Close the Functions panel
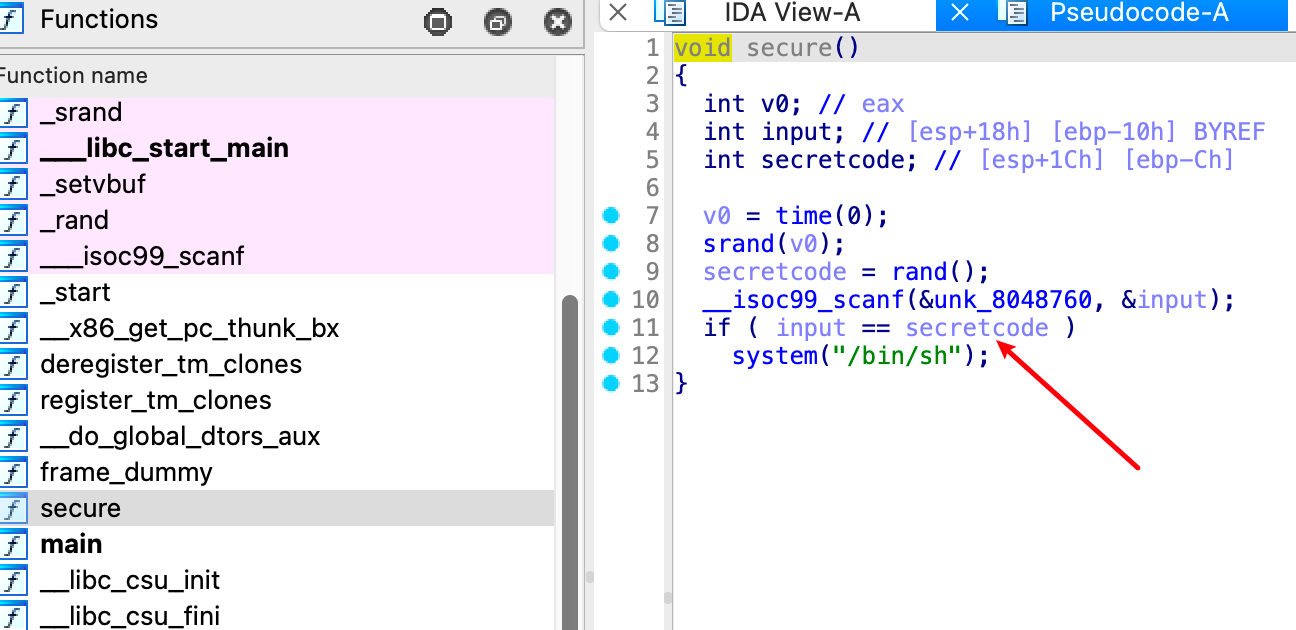The height and width of the screenshot is (630, 1296). [x=558, y=22]
